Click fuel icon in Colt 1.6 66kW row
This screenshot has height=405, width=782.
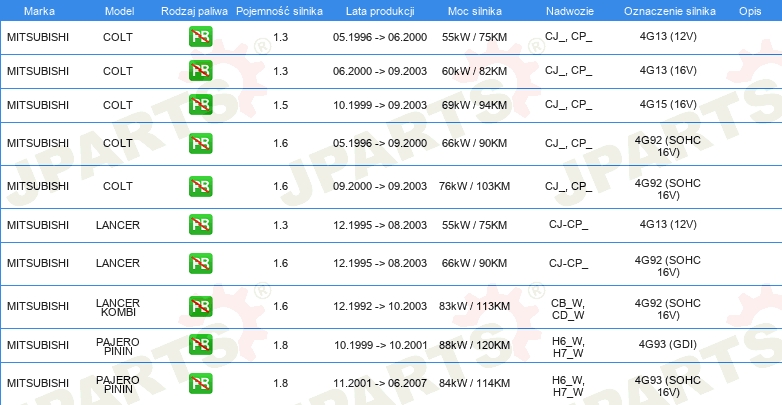click(x=200, y=143)
